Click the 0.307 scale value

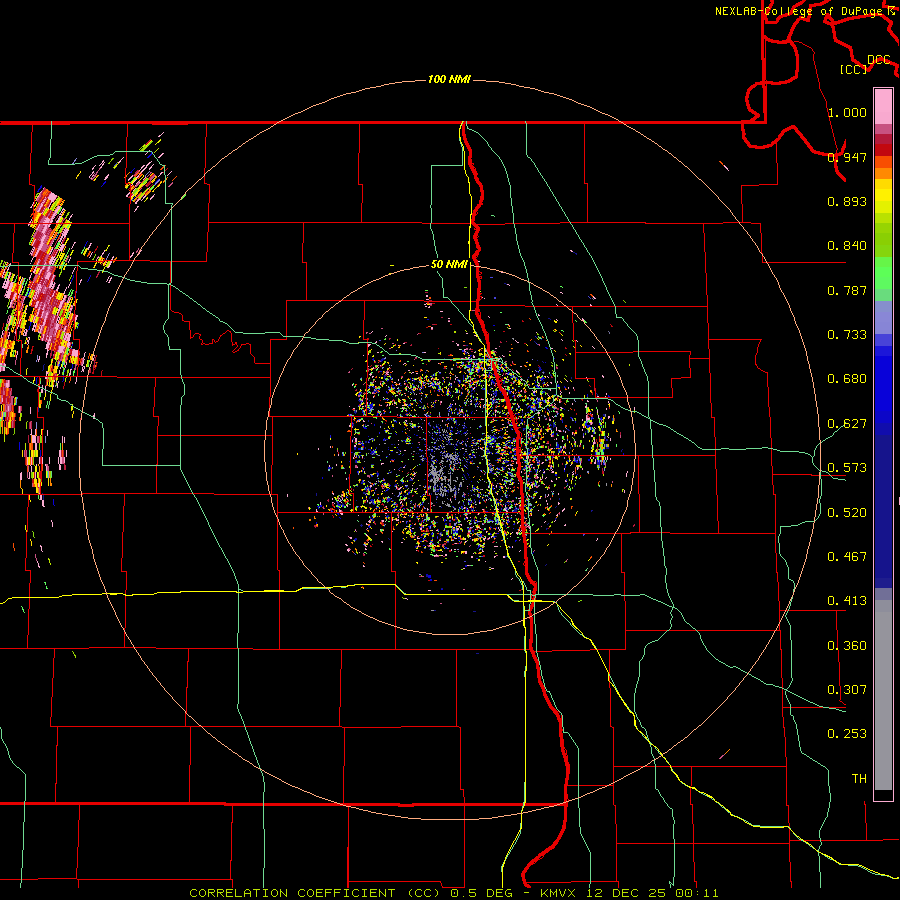click(x=847, y=690)
